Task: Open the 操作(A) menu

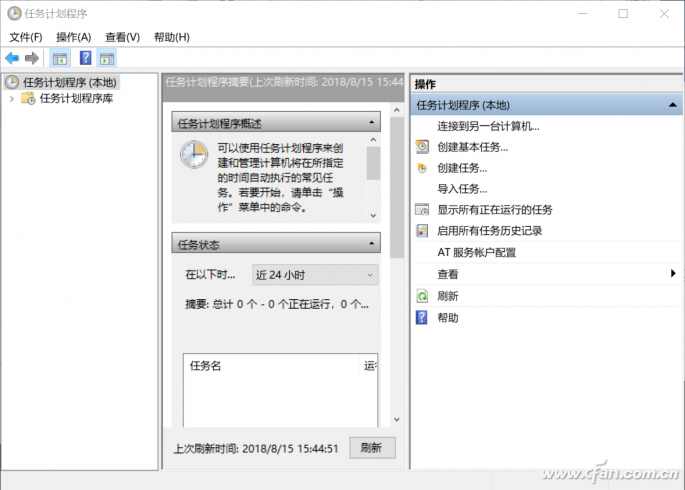Action: (73, 37)
